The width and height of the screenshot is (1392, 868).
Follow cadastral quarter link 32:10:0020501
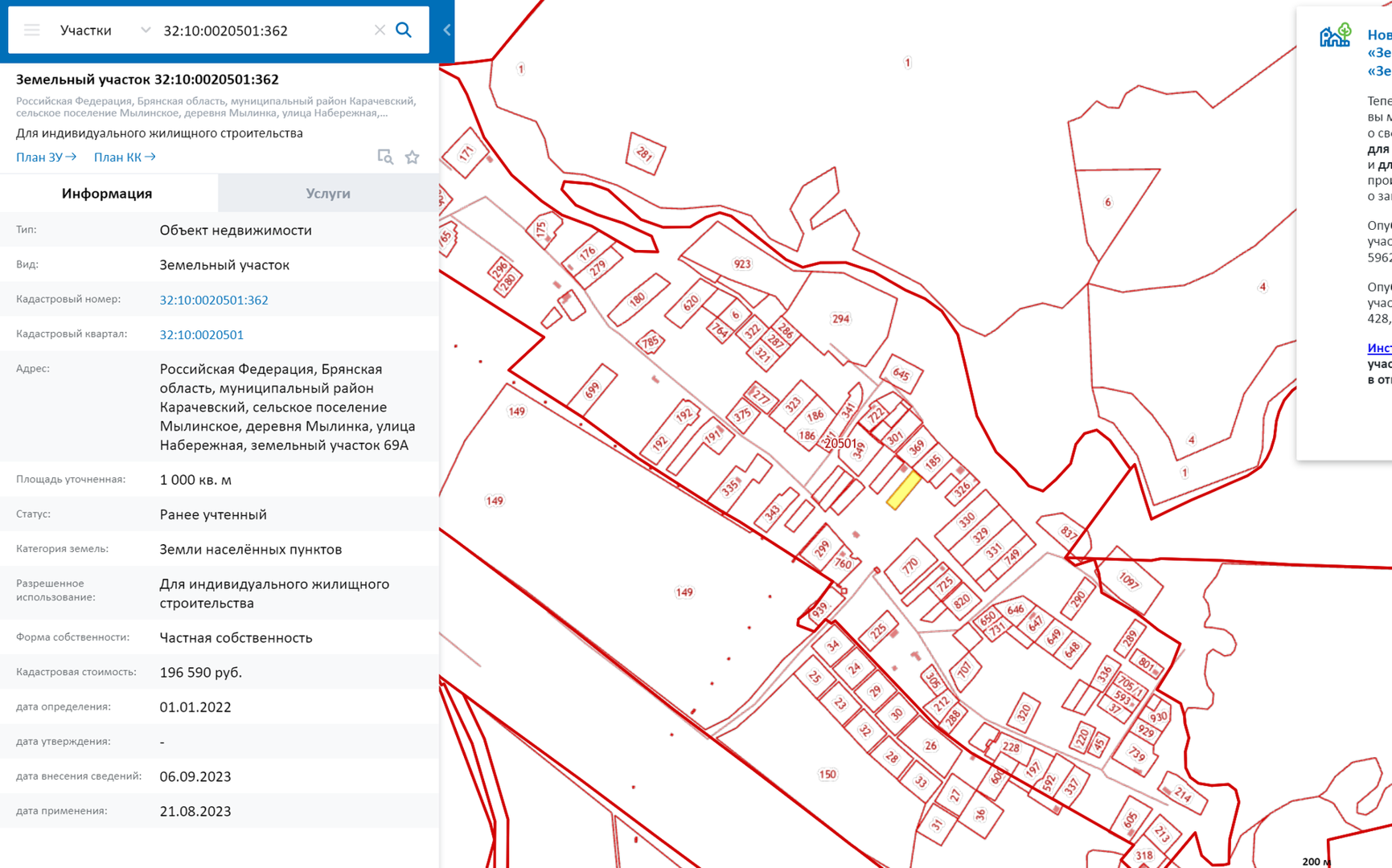pos(201,334)
